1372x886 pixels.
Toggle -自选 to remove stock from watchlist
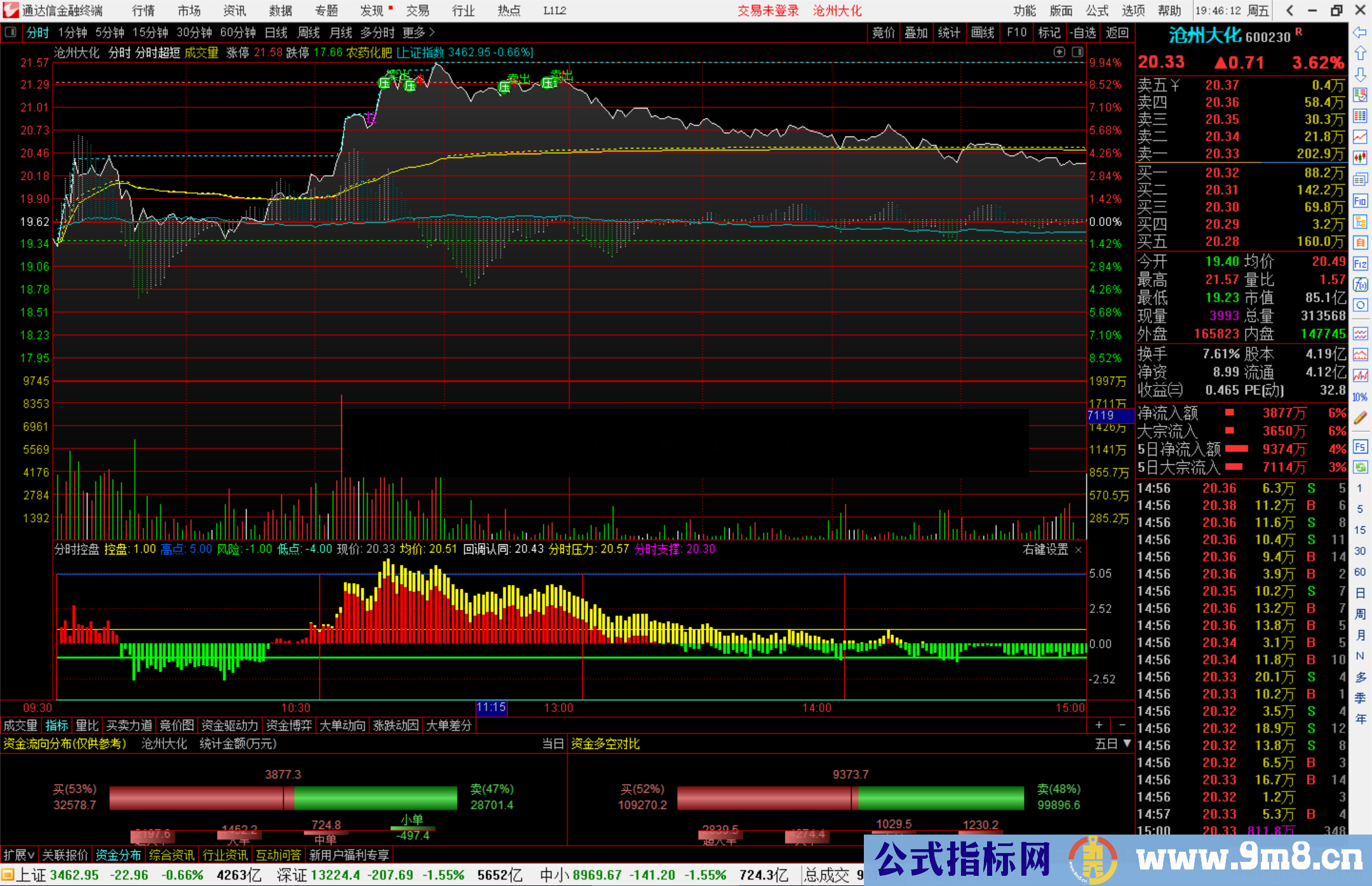click(x=1083, y=32)
